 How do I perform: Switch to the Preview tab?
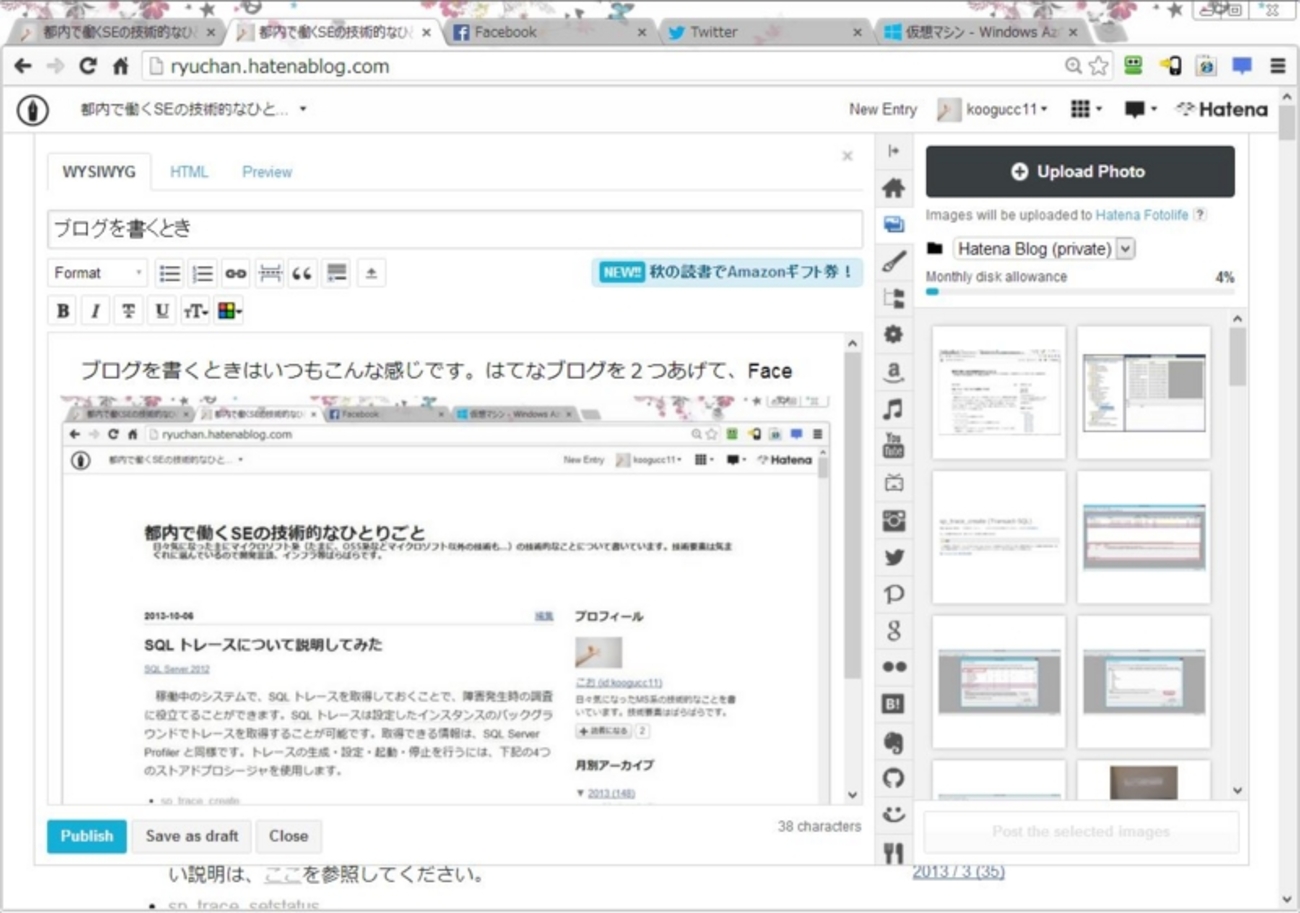[267, 172]
